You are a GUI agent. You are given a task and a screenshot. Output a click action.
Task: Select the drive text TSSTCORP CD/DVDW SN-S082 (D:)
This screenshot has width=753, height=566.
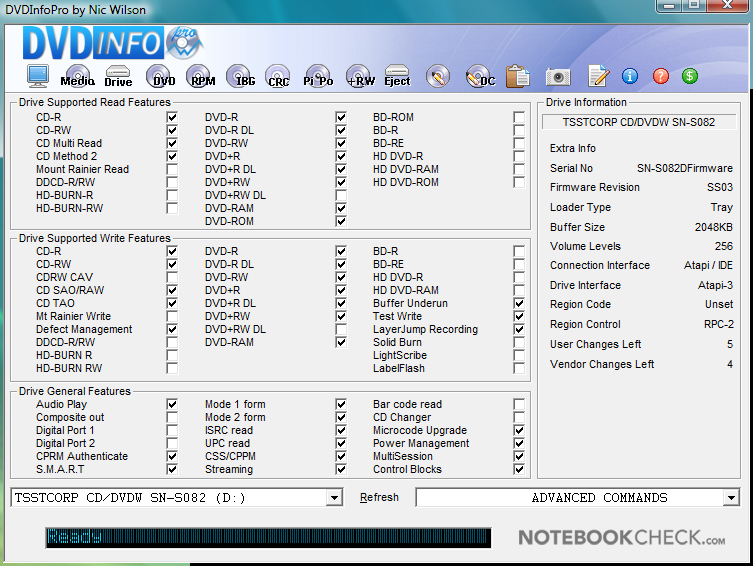pyautogui.click(x=130, y=498)
